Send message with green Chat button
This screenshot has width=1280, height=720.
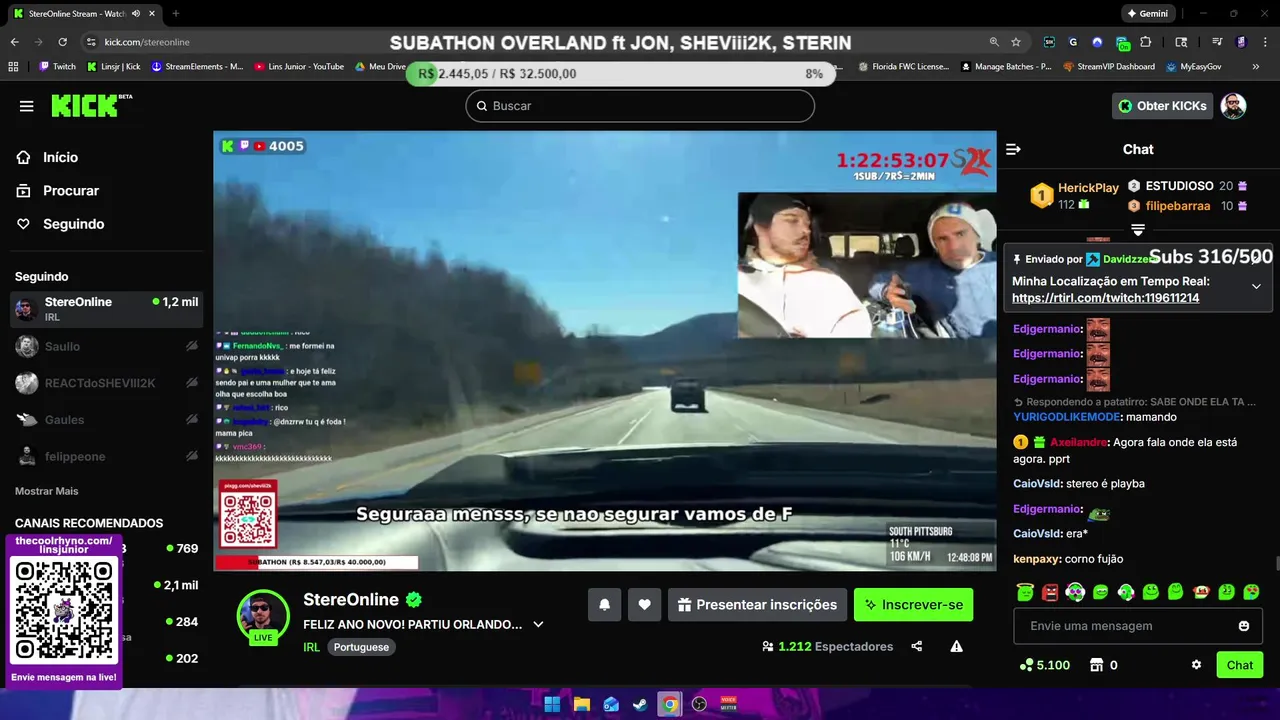[x=1239, y=665]
